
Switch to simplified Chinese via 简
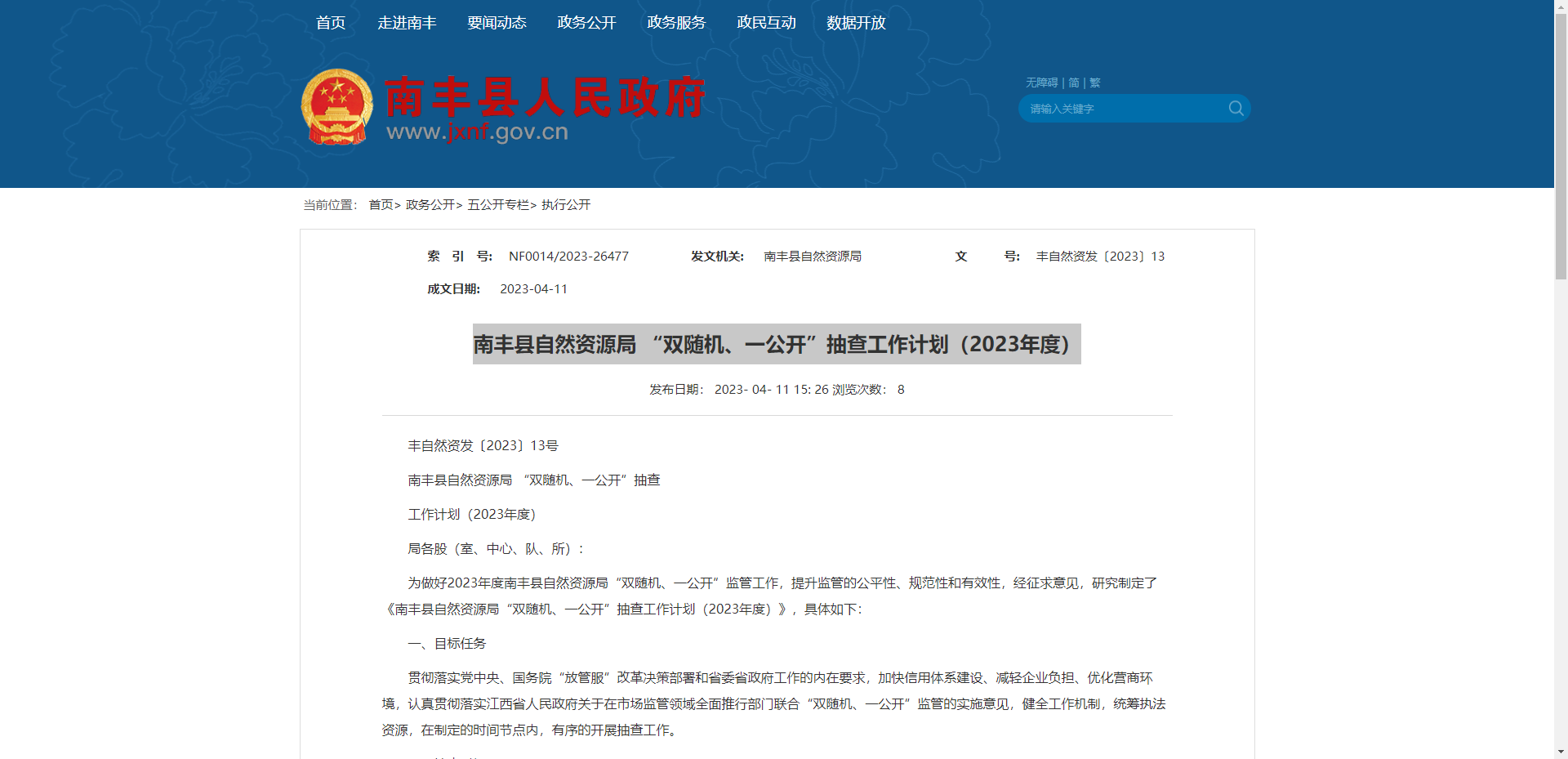(1073, 83)
